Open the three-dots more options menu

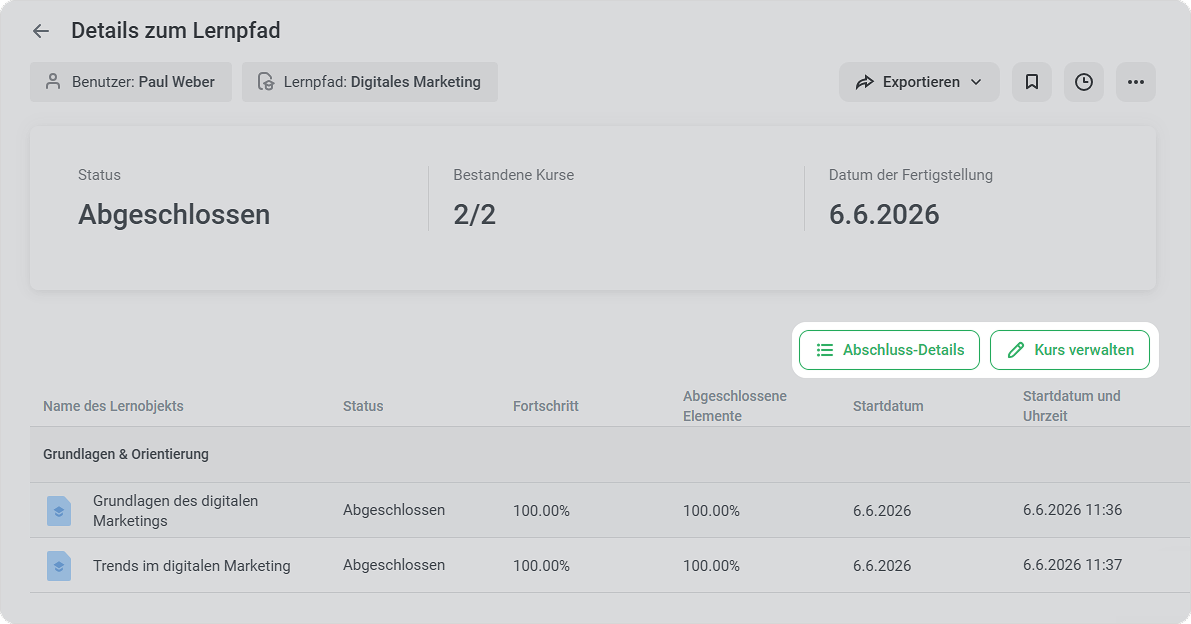point(1136,82)
